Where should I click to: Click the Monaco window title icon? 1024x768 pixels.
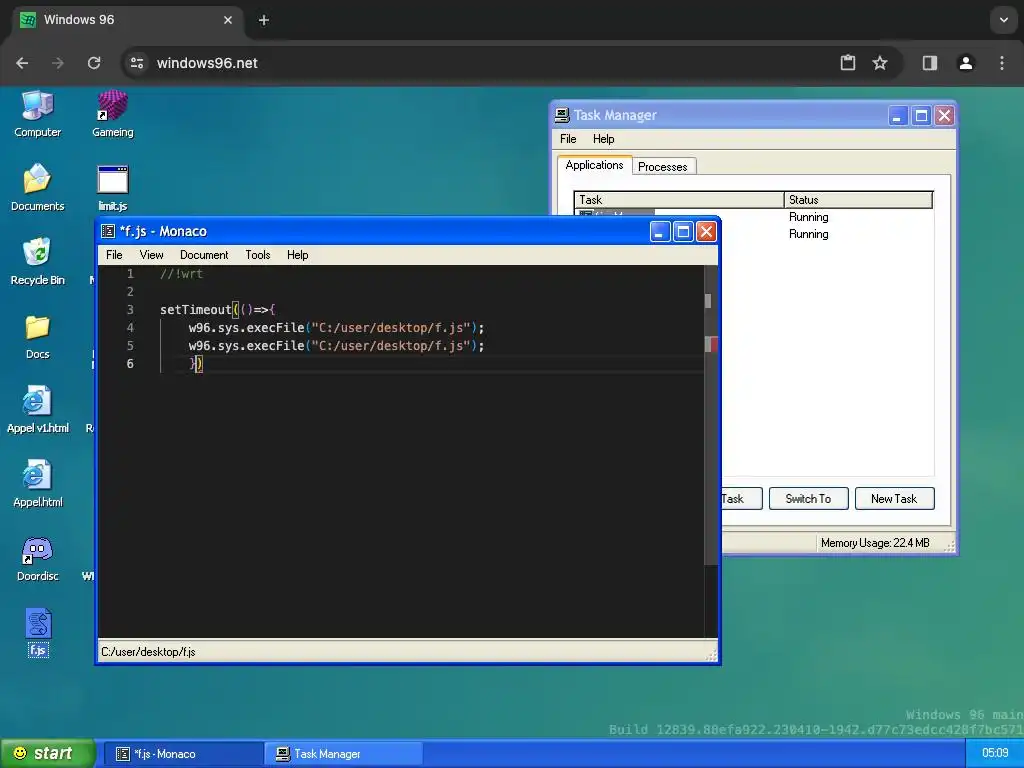click(108, 231)
